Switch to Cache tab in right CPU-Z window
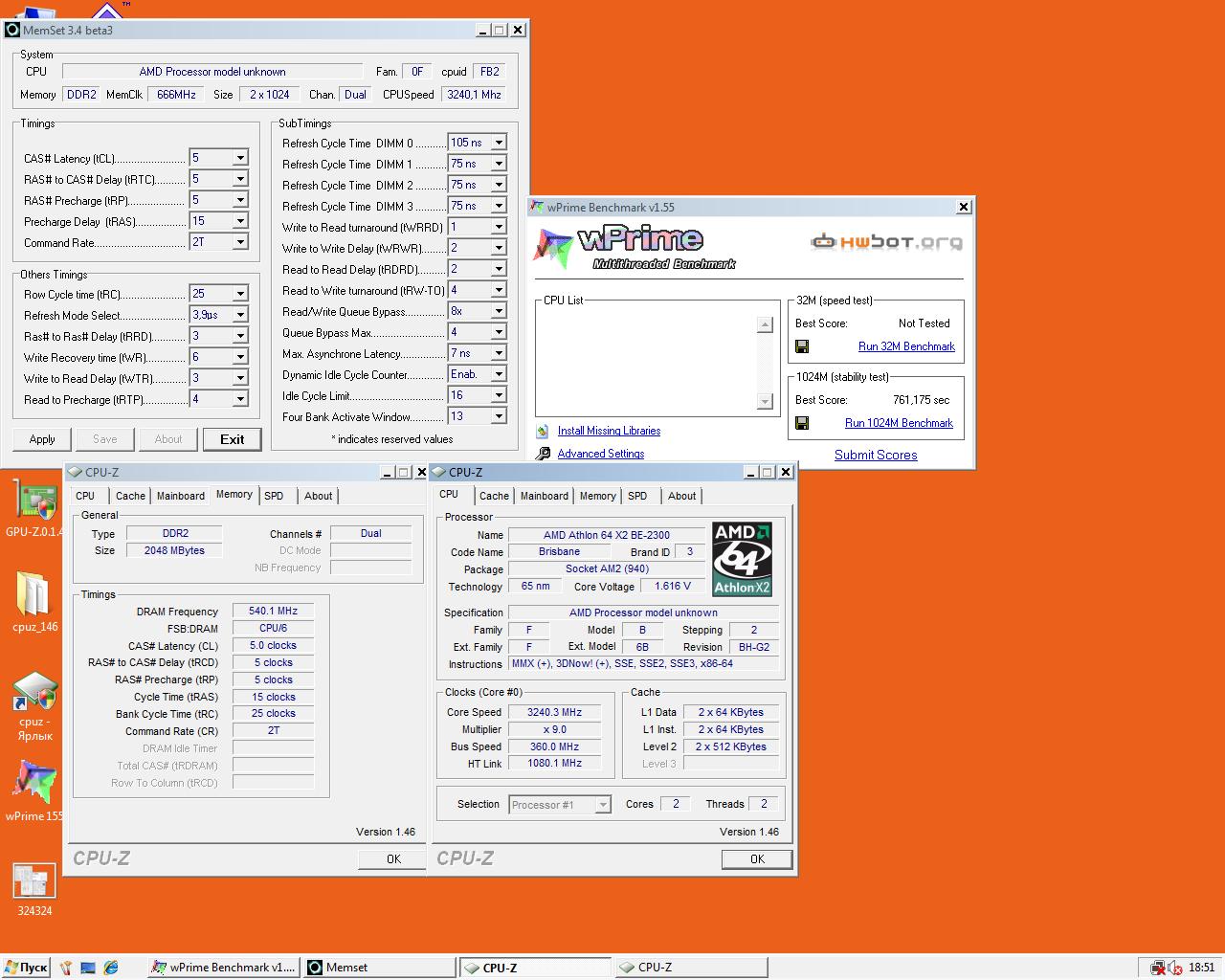 [x=494, y=496]
